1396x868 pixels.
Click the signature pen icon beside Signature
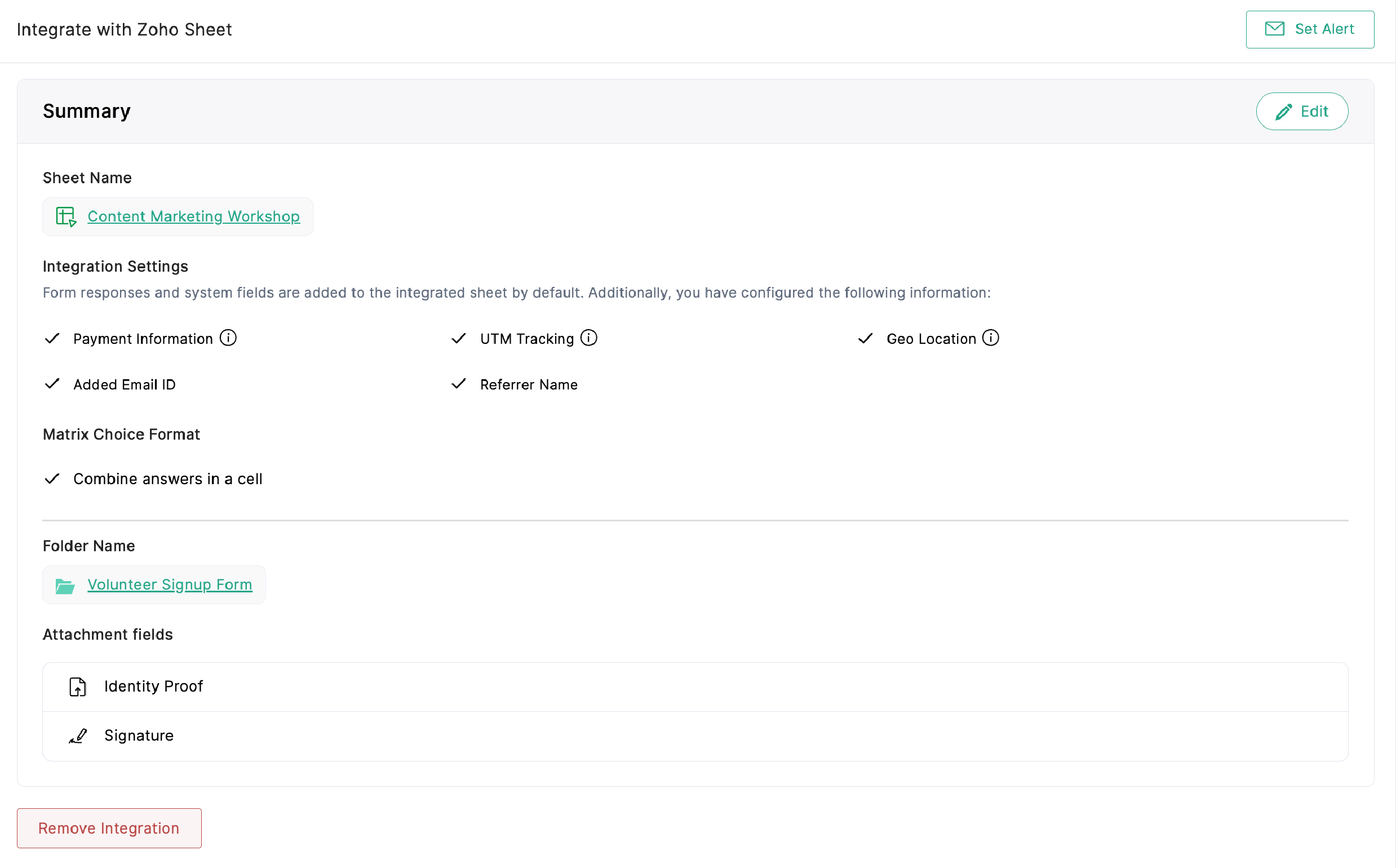(x=77, y=736)
